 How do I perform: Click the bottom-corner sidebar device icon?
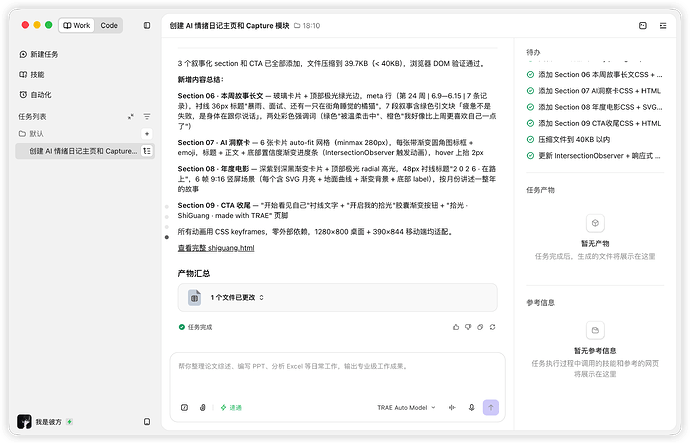tap(147, 421)
